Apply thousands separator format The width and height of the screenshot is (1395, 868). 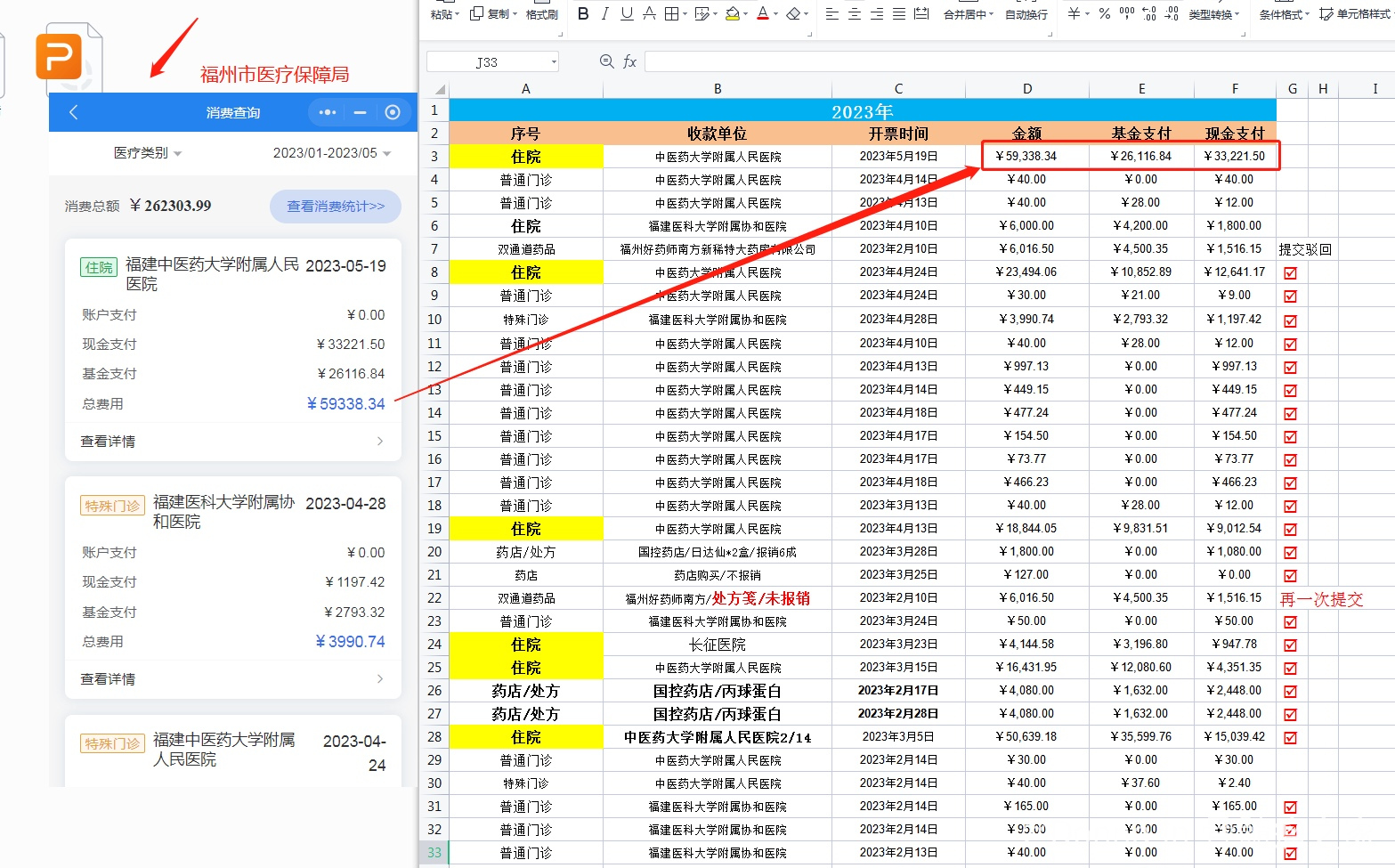point(1127,13)
